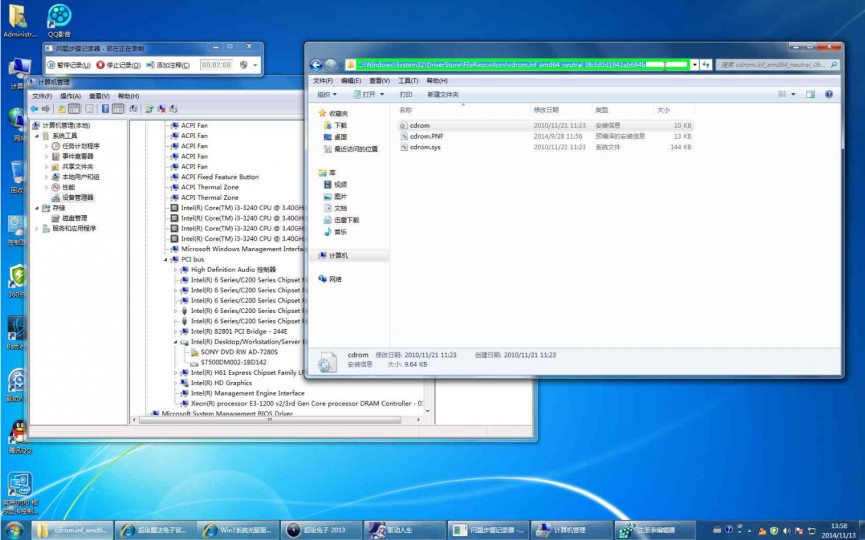
Task: Pause the Problem Steps Recorder (暂停记录)
Action: 69,65
